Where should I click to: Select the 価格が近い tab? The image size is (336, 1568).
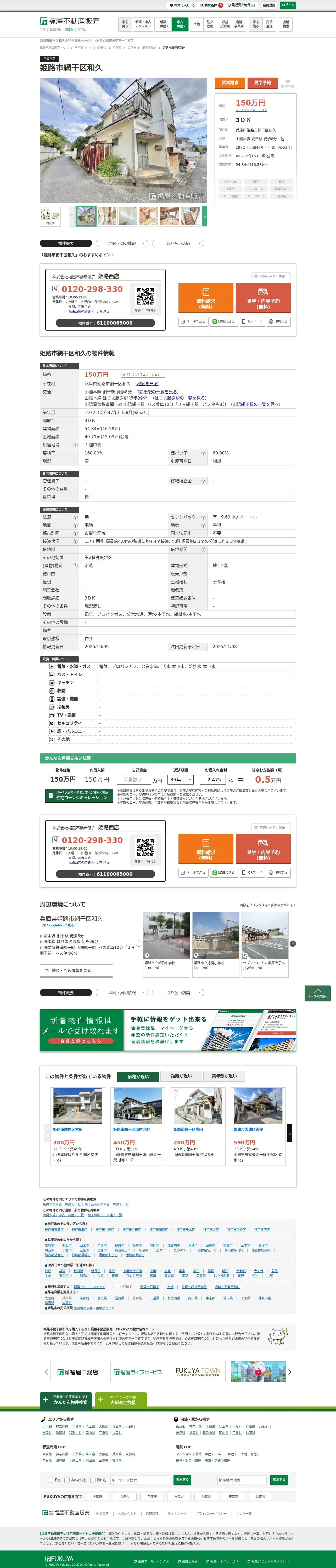tap(138, 1076)
